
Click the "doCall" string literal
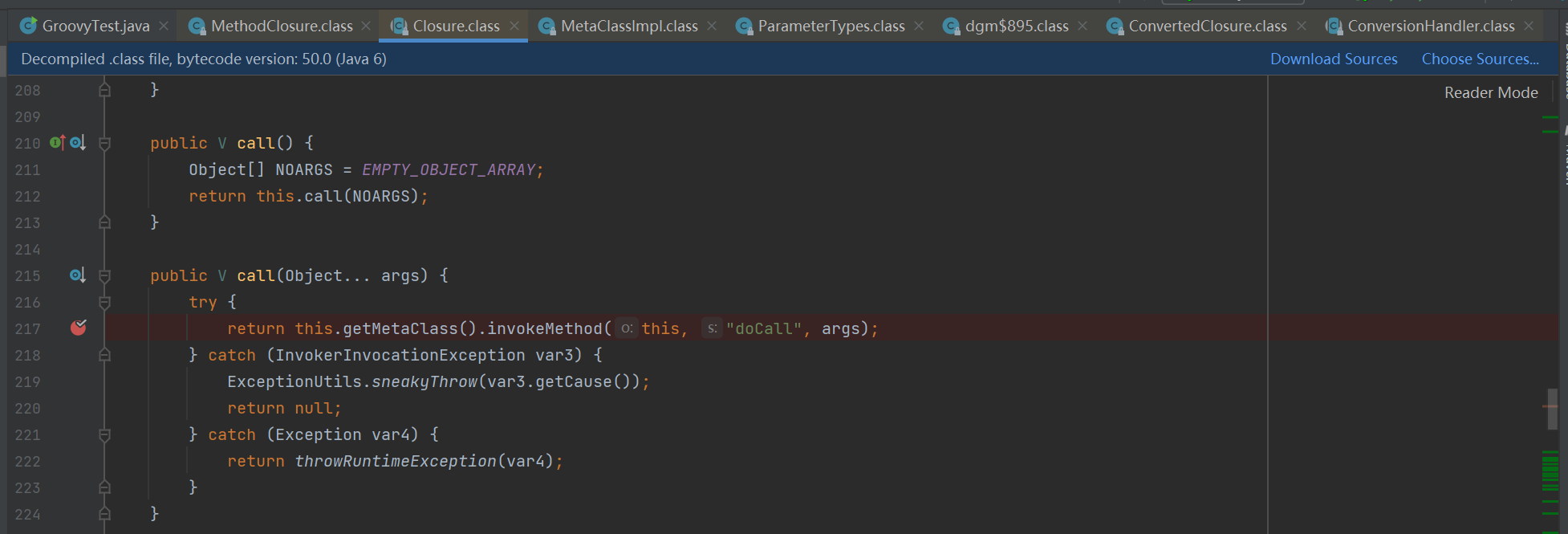(x=763, y=328)
